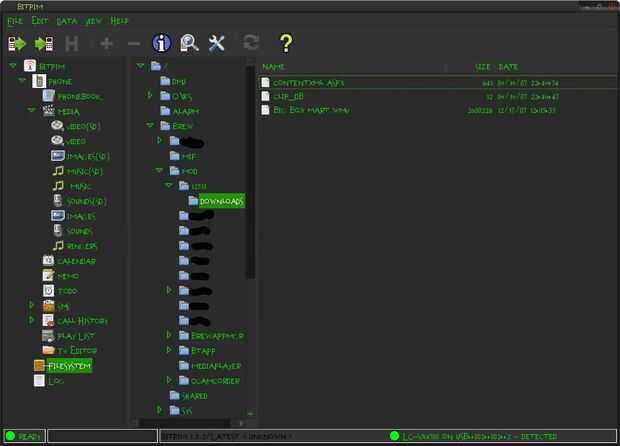Select the downloads folder in filesystem tree
Image resolution: width=620 pixels, height=446 pixels.
pyautogui.click(x=221, y=201)
